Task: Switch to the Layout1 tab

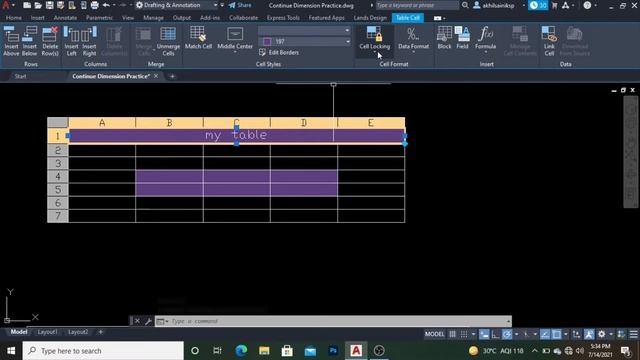Action: (47, 332)
